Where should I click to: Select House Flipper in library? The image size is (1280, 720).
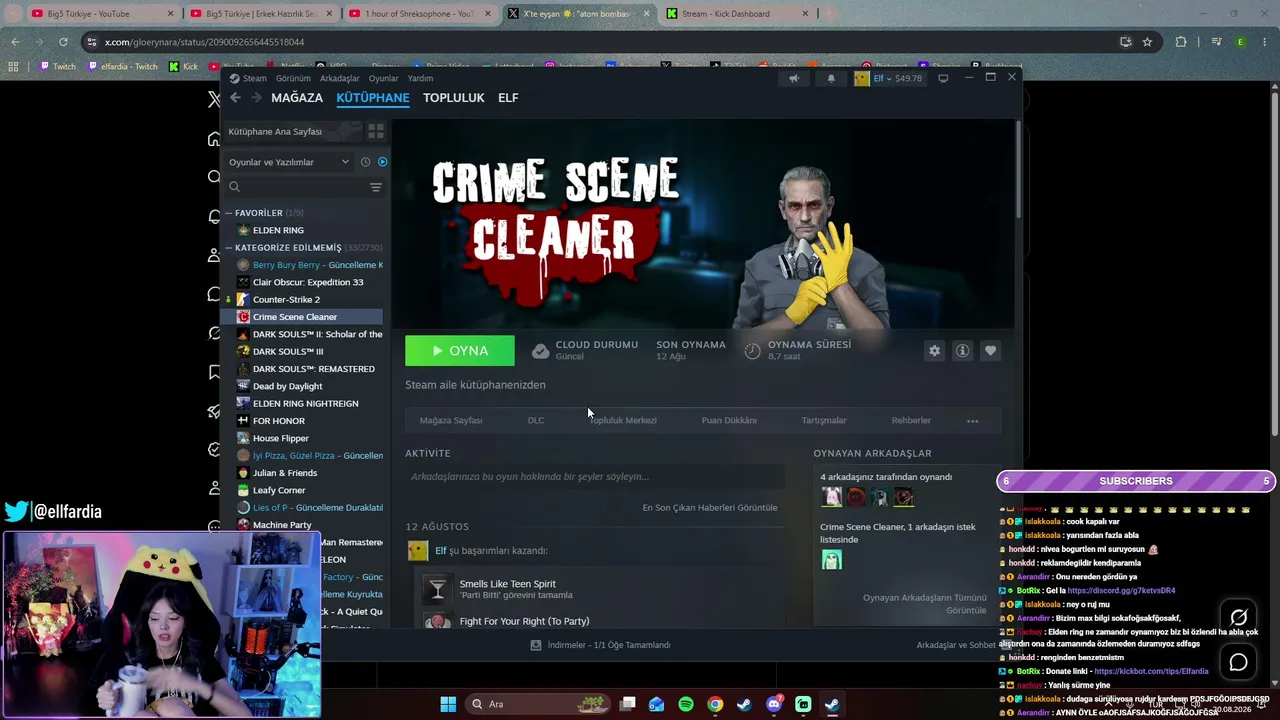point(281,438)
